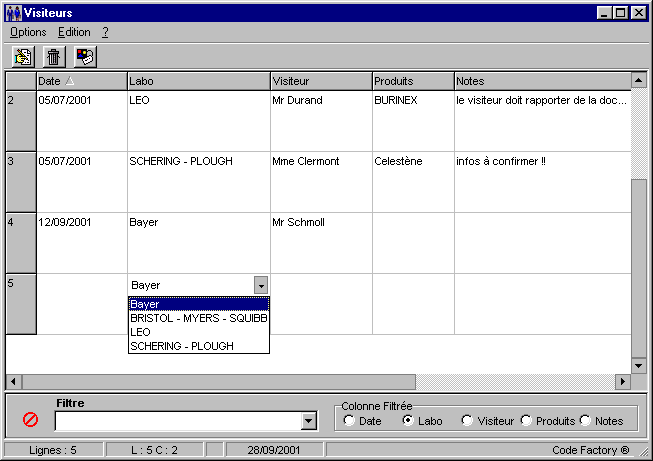Open the Options menu
Screen dimensions: 653x461
click(28, 32)
